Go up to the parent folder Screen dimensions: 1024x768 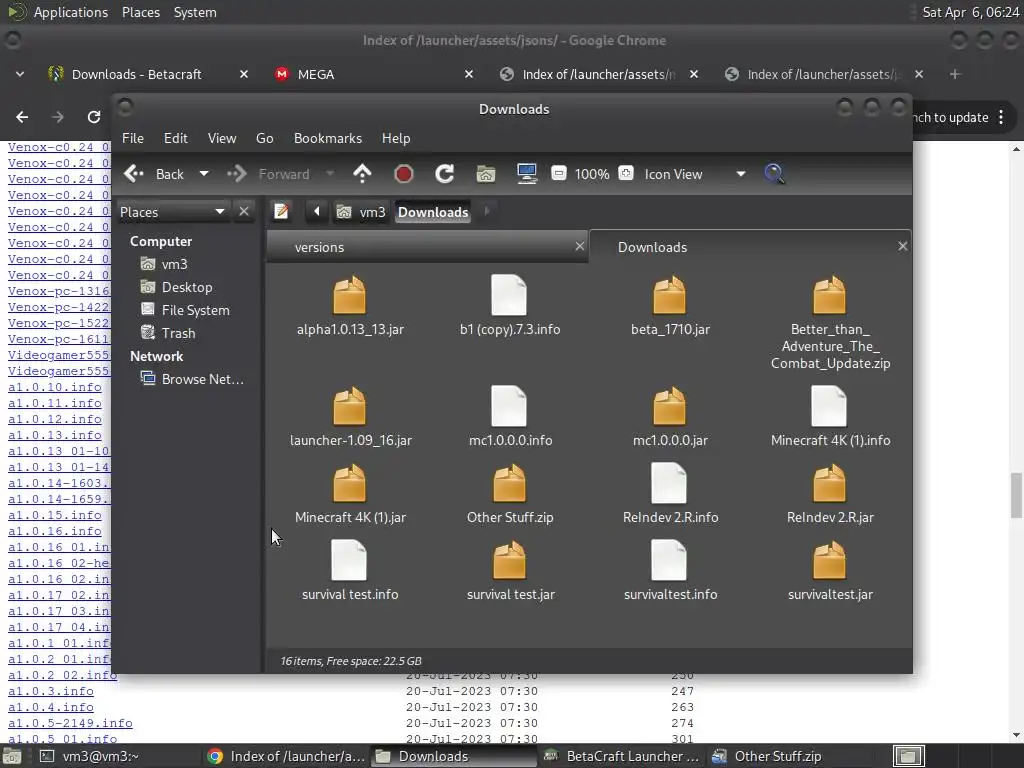point(362,174)
